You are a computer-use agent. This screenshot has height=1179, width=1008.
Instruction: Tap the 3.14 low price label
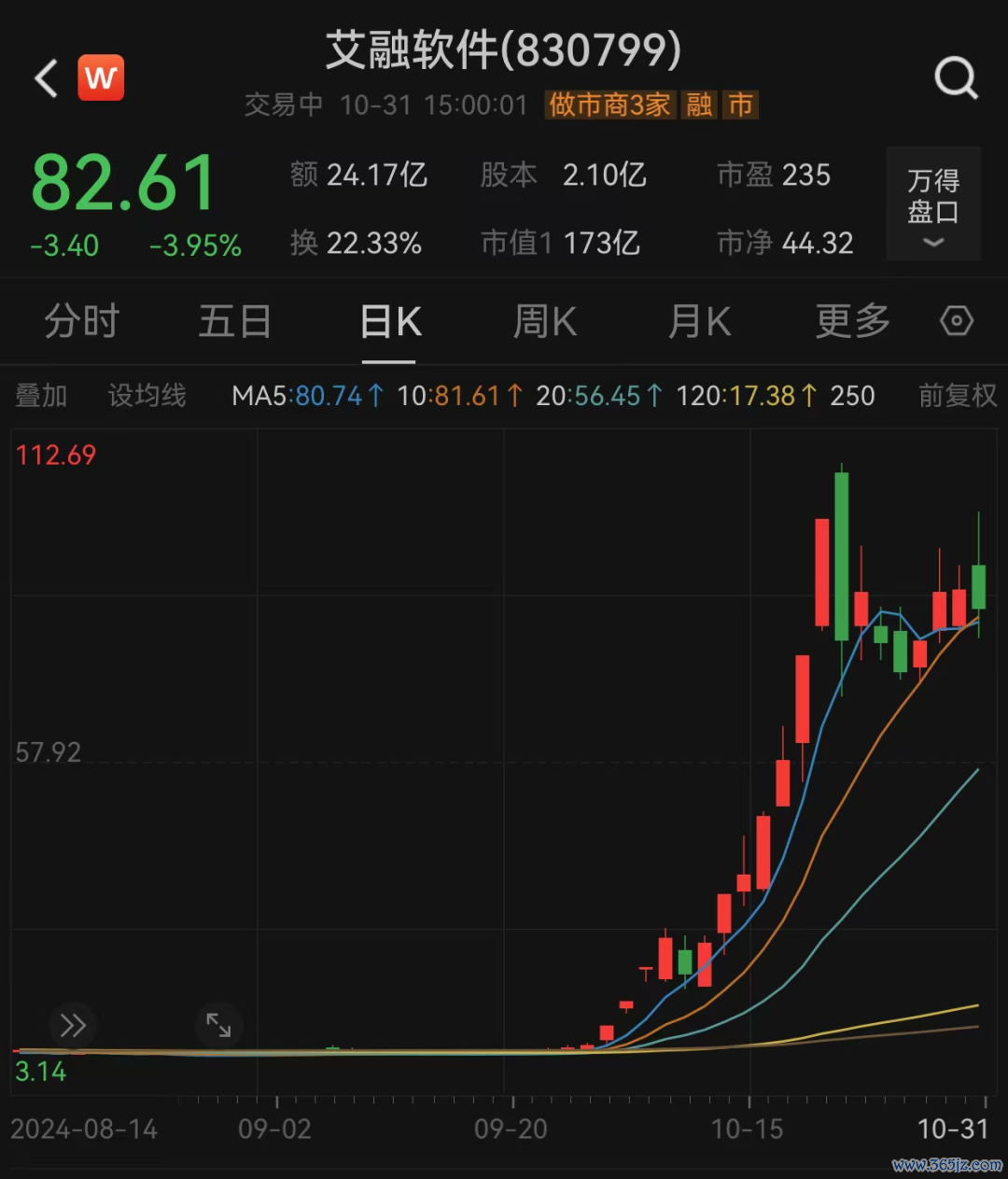(x=41, y=1072)
